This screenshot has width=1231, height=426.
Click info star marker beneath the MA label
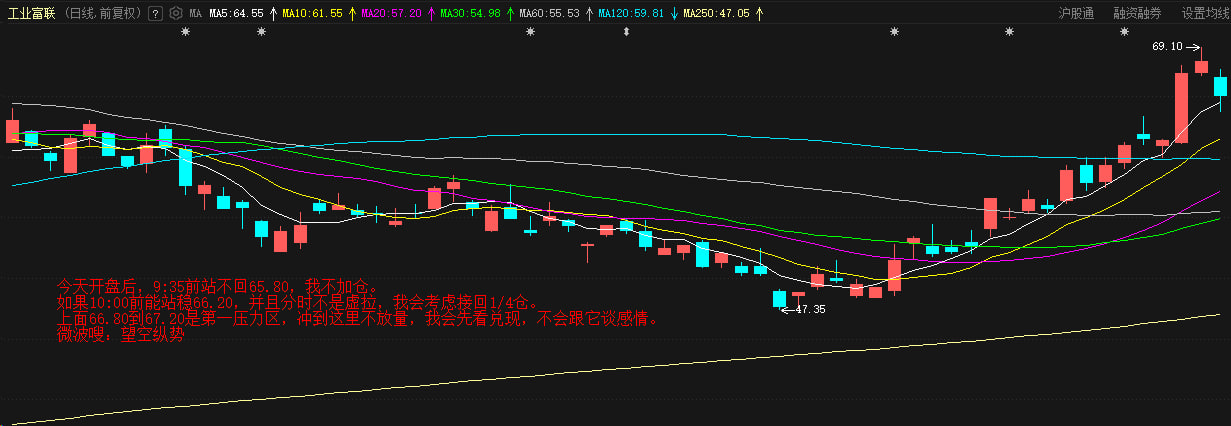(184, 32)
